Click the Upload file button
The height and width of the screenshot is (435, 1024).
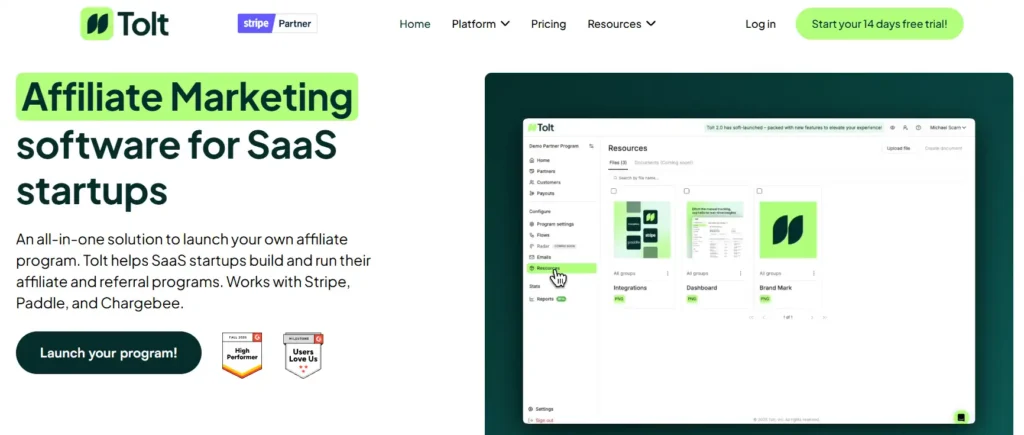[898, 148]
